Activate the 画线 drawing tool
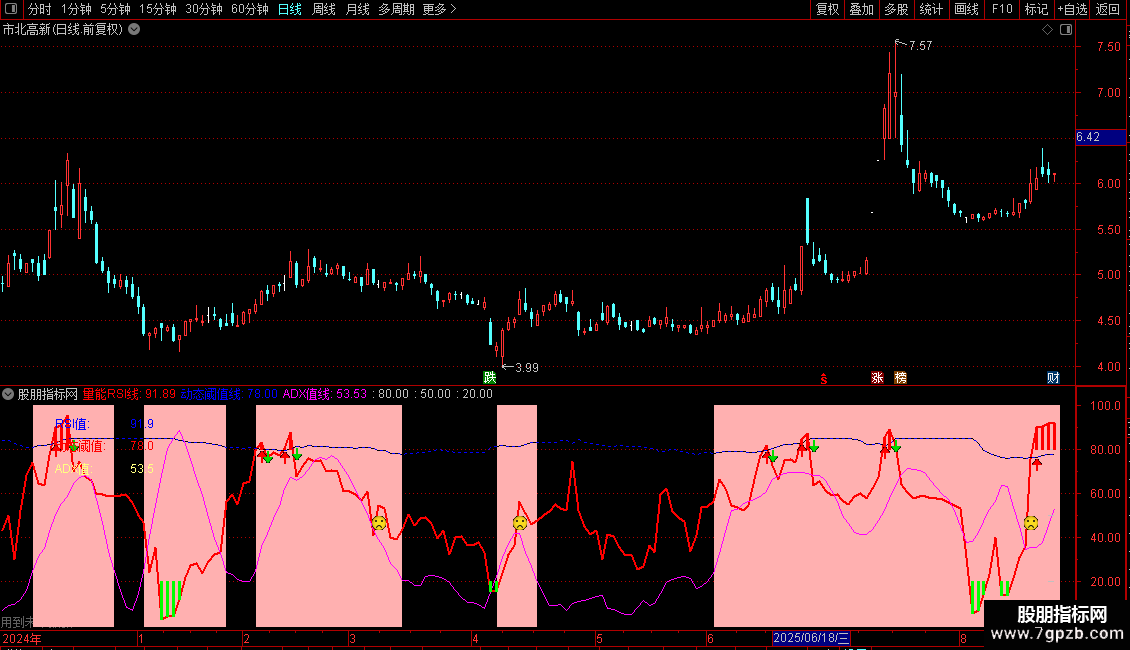Screen dimensions: 1130x650 coord(966,9)
